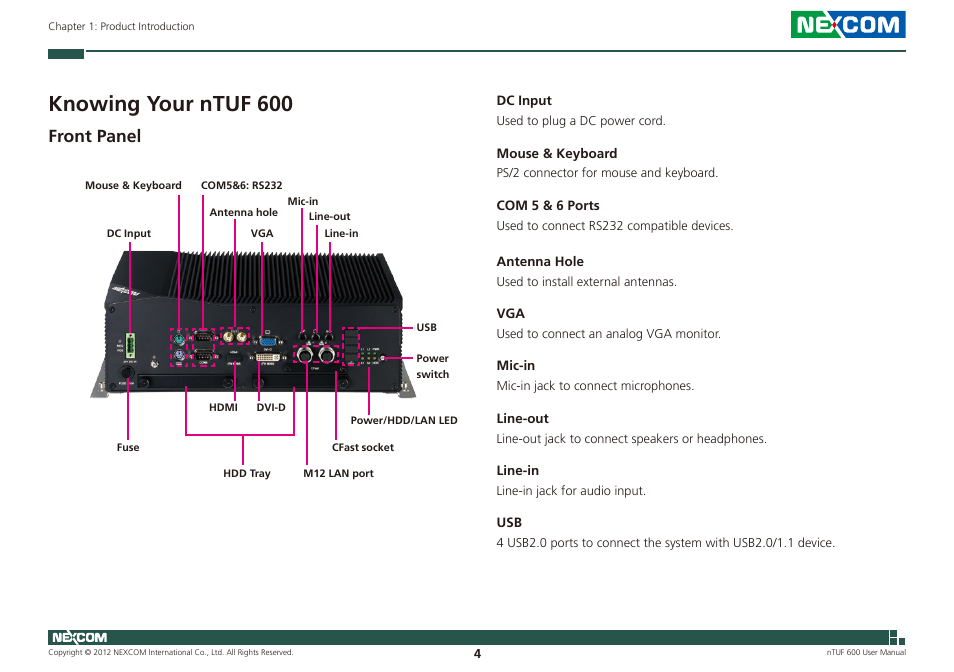Click the 'Line-out' diagram label
Image resolution: width=954 pixels, height=672 pixels.
click(x=329, y=216)
